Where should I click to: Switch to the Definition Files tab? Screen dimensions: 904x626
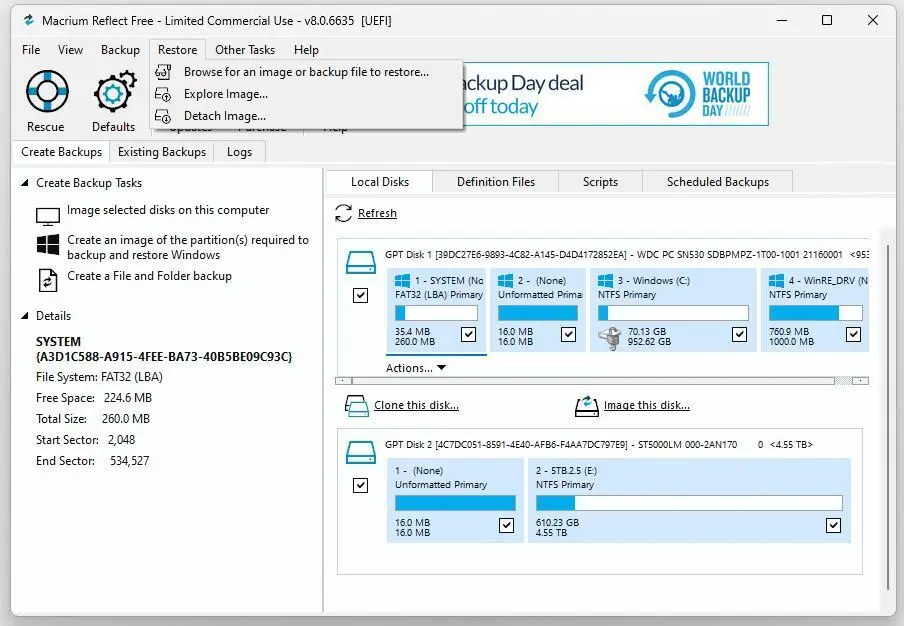(x=496, y=182)
